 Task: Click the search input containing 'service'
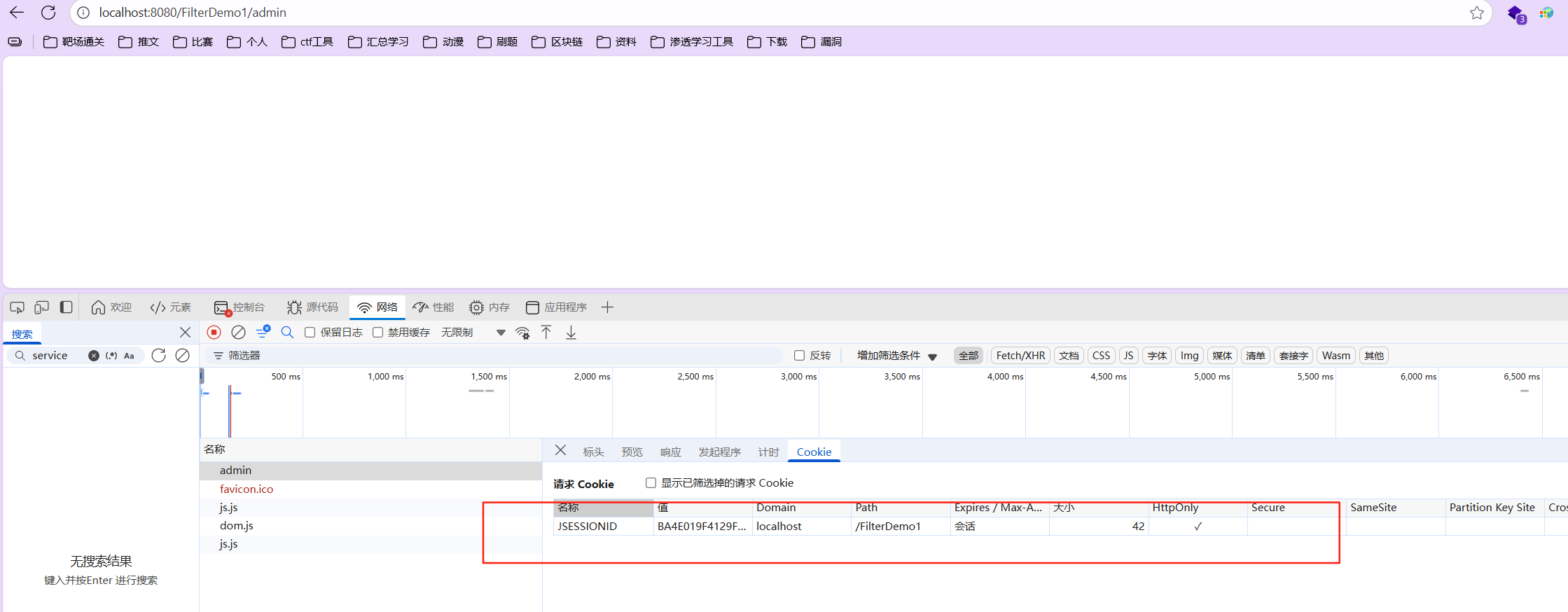(x=57, y=356)
